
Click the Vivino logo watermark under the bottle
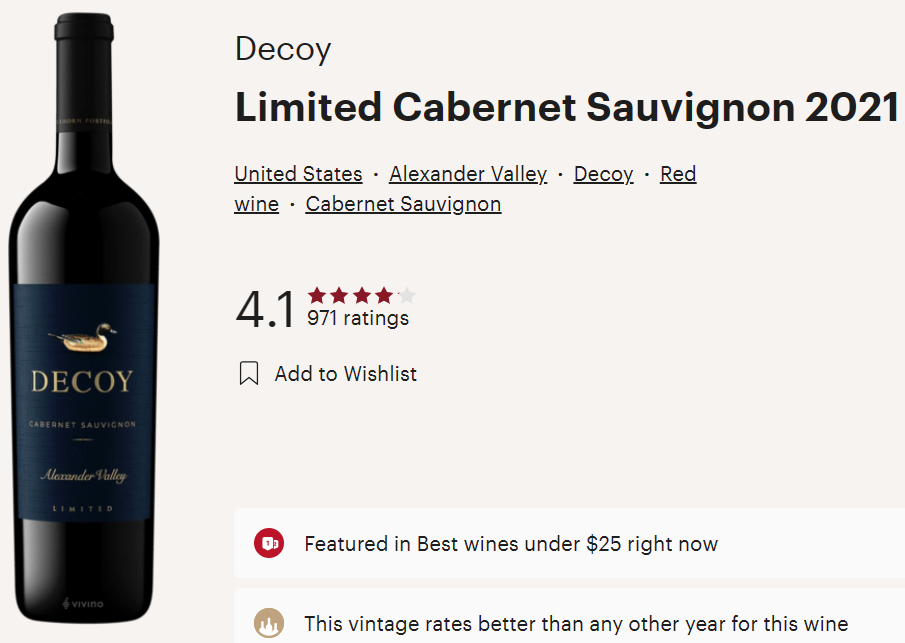tap(83, 602)
